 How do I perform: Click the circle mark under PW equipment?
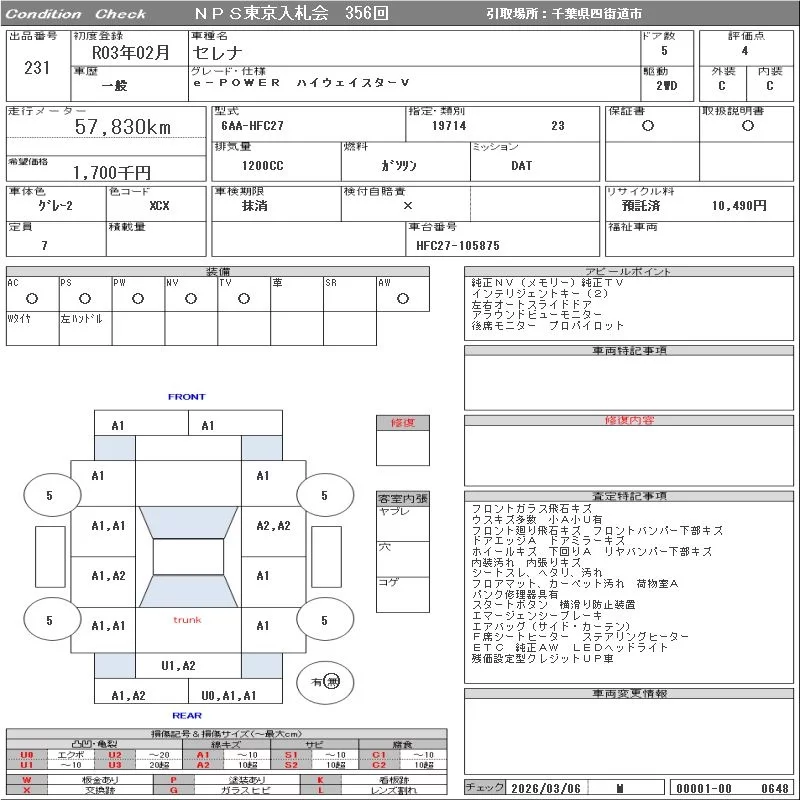click(138, 298)
